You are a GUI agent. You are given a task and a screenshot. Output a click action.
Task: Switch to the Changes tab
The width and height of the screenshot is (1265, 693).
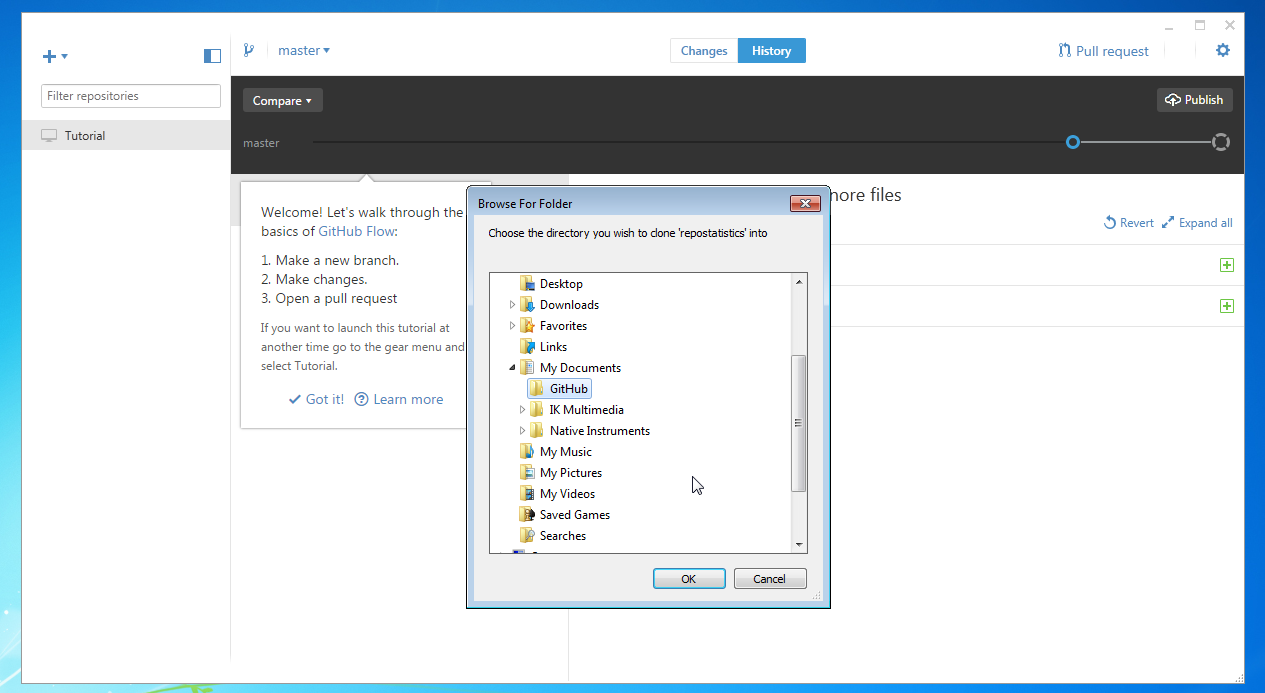[704, 51]
